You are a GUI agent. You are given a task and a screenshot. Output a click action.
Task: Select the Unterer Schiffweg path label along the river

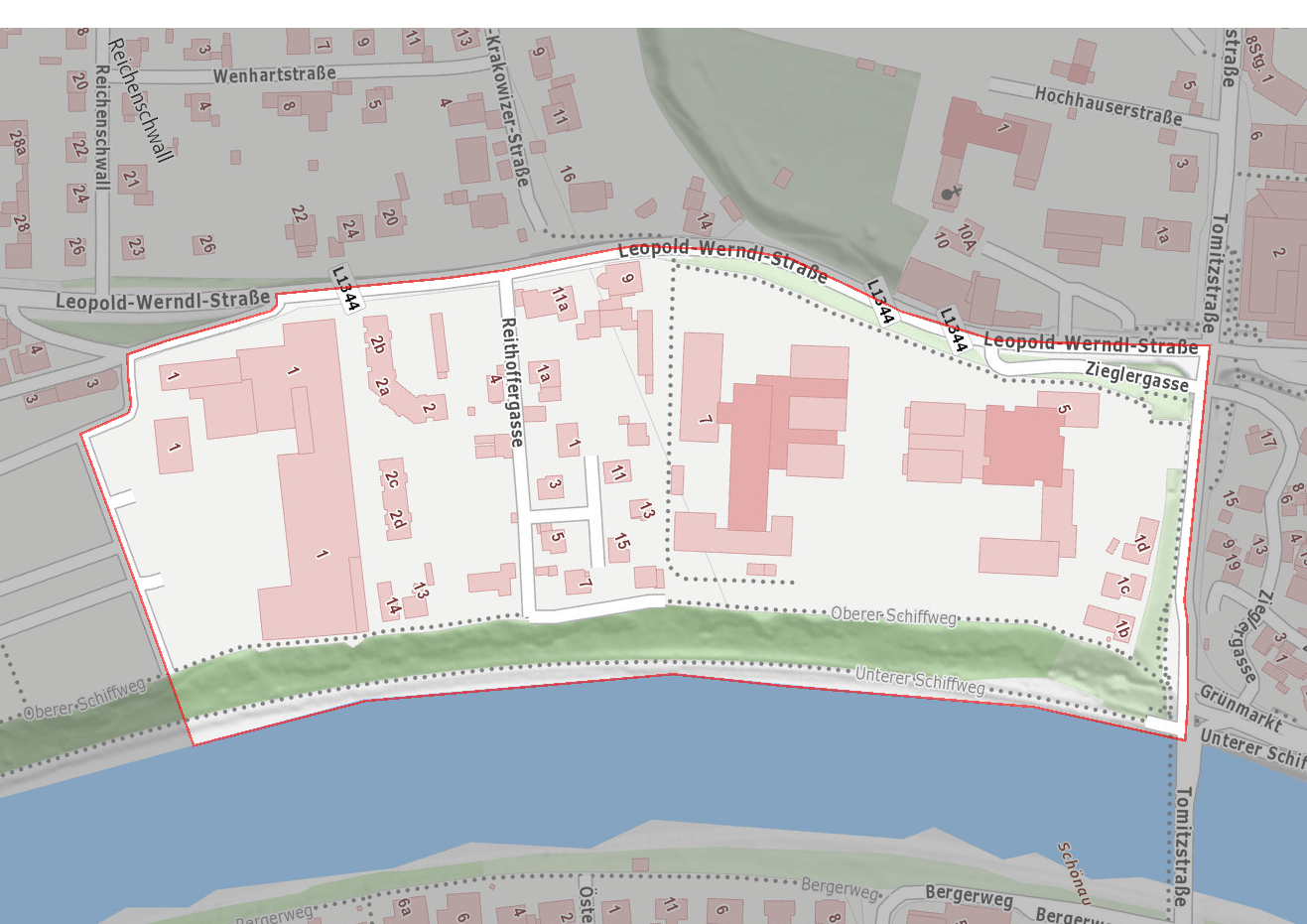coord(920,680)
